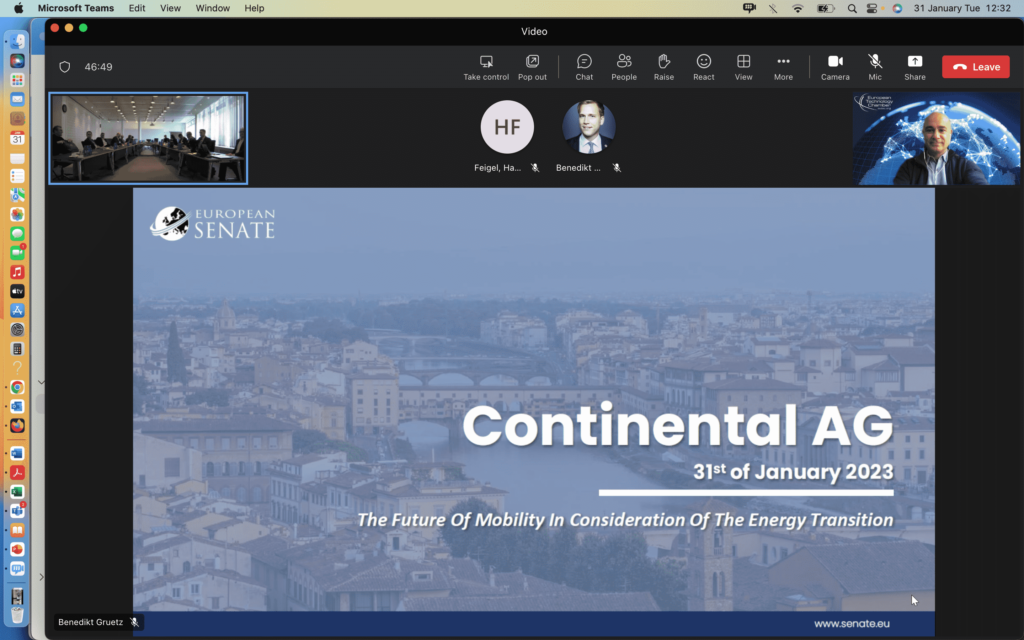Open Finder from the Dock
Screen dimensions: 1024x640
[x=18, y=42]
